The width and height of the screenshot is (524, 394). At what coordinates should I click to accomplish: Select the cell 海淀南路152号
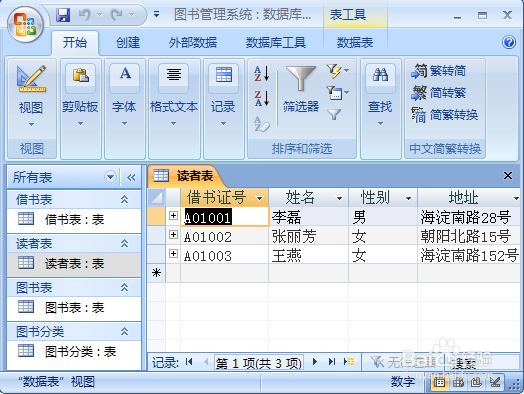coord(469,255)
